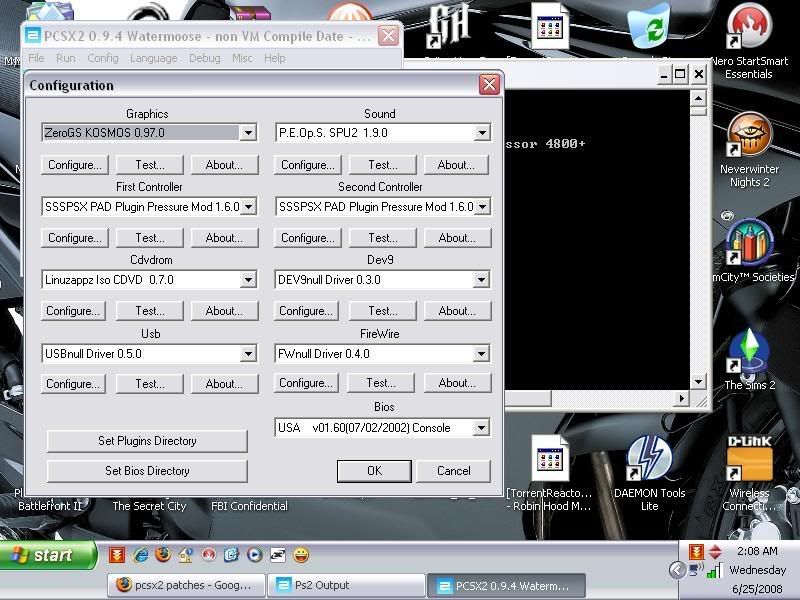Open Nero StartSmart Essentials desktop icon

(748, 42)
